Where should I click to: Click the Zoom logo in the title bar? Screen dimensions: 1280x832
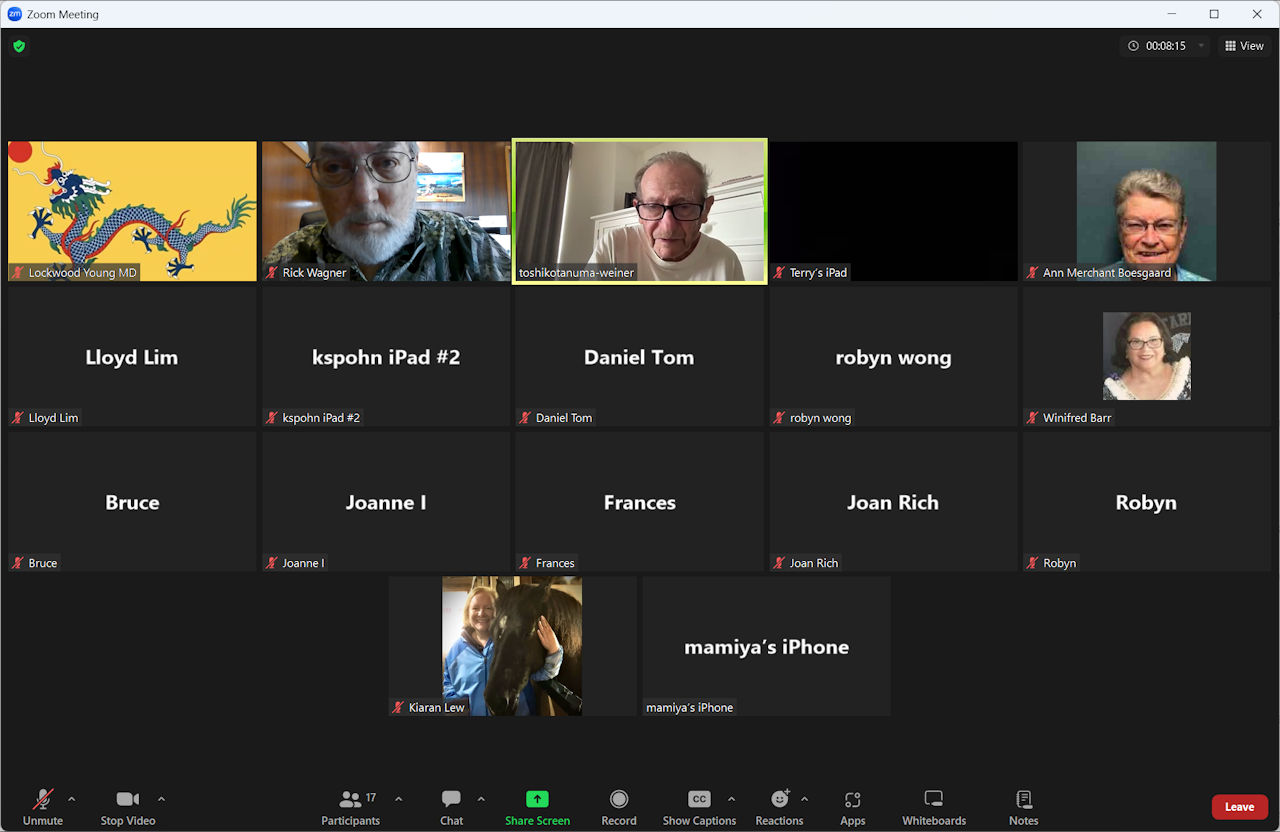[15, 14]
